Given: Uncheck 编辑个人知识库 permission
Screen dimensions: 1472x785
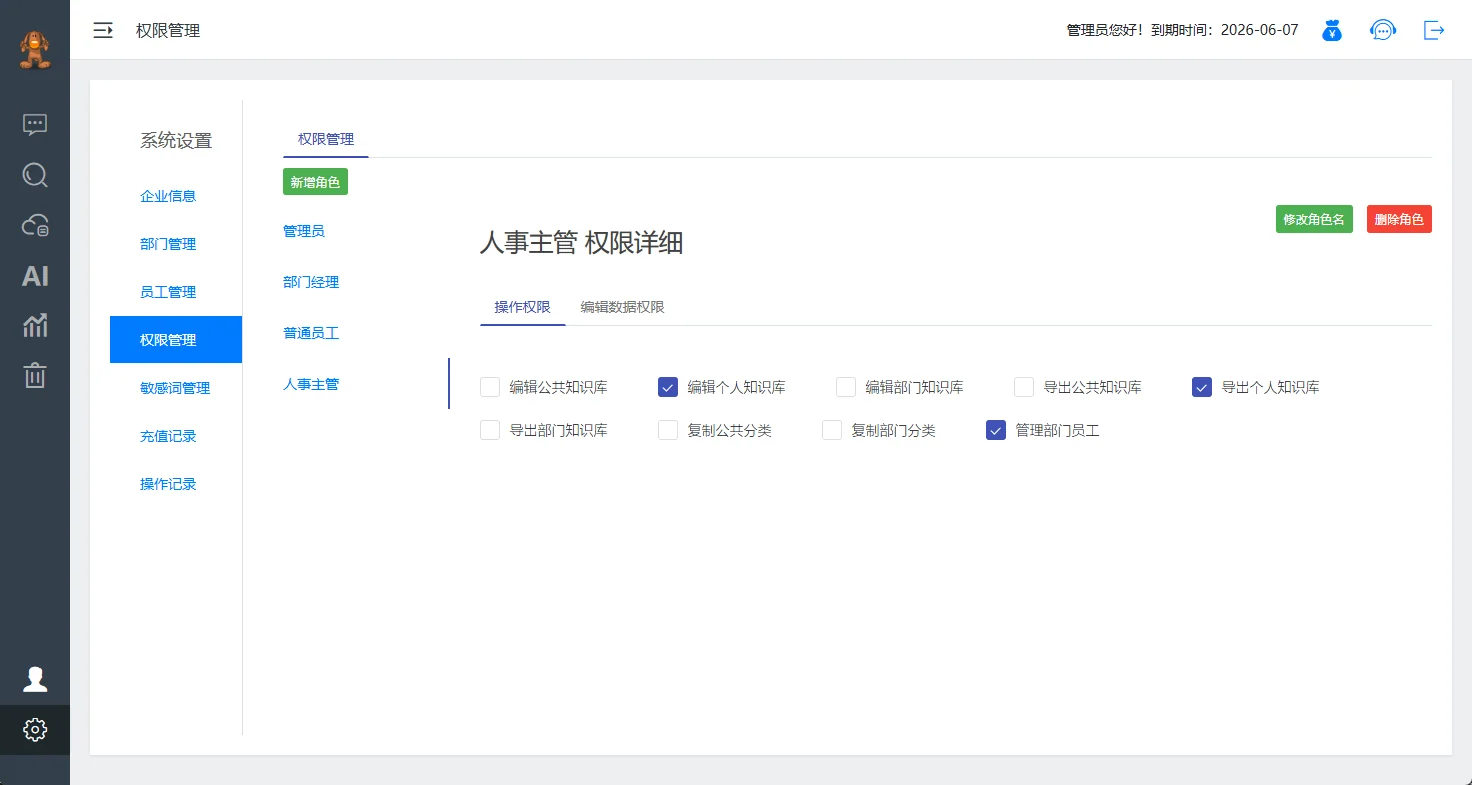Looking at the screenshot, I should [x=668, y=387].
